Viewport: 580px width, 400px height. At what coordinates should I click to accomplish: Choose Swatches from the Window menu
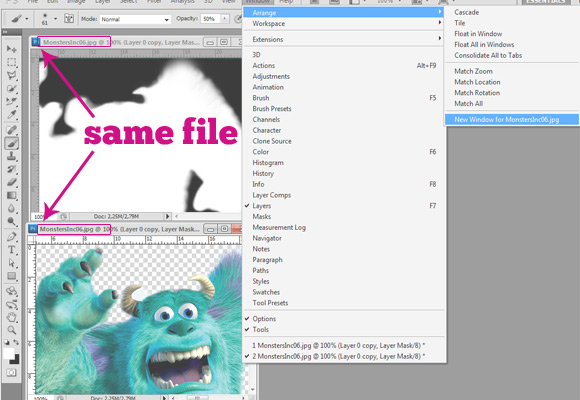coord(343,292)
